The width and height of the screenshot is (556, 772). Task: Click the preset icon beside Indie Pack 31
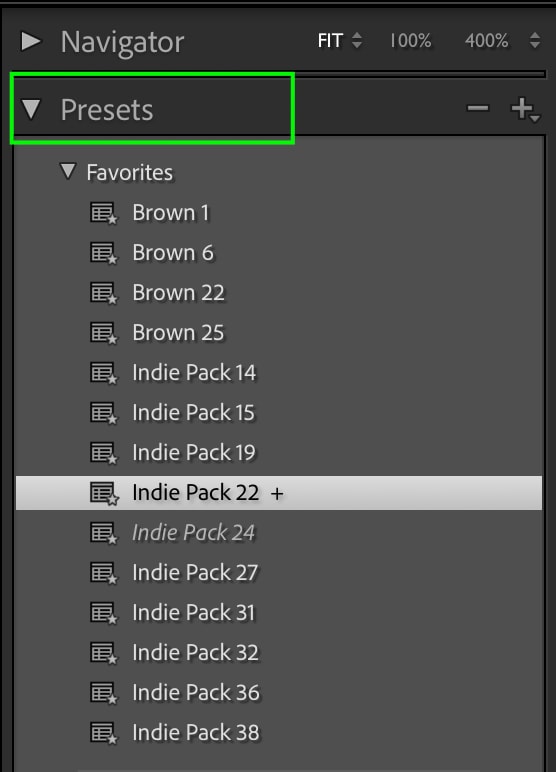(x=103, y=613)
